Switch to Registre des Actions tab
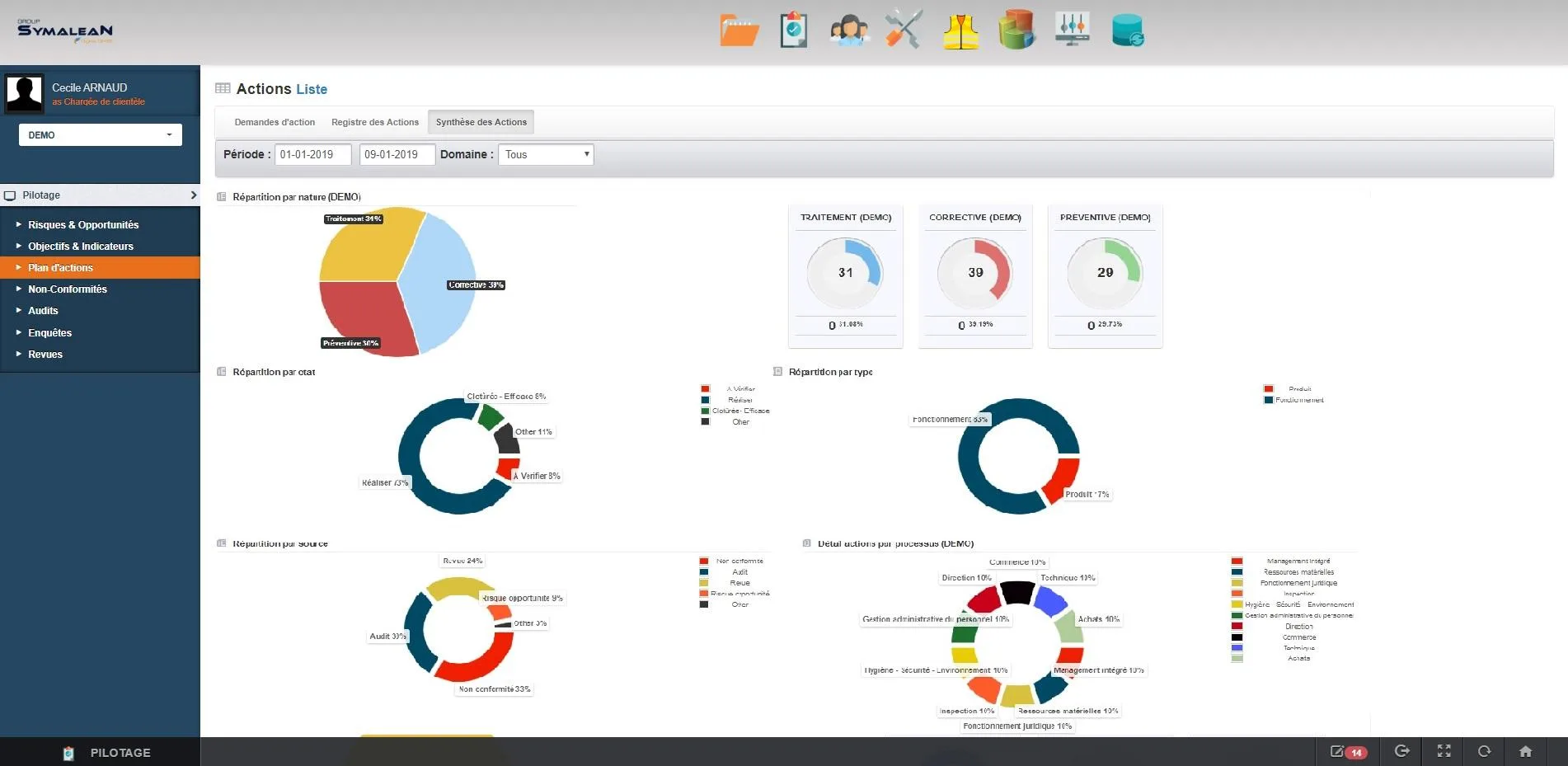1568x766 pixels. click(x=375, y=122)
